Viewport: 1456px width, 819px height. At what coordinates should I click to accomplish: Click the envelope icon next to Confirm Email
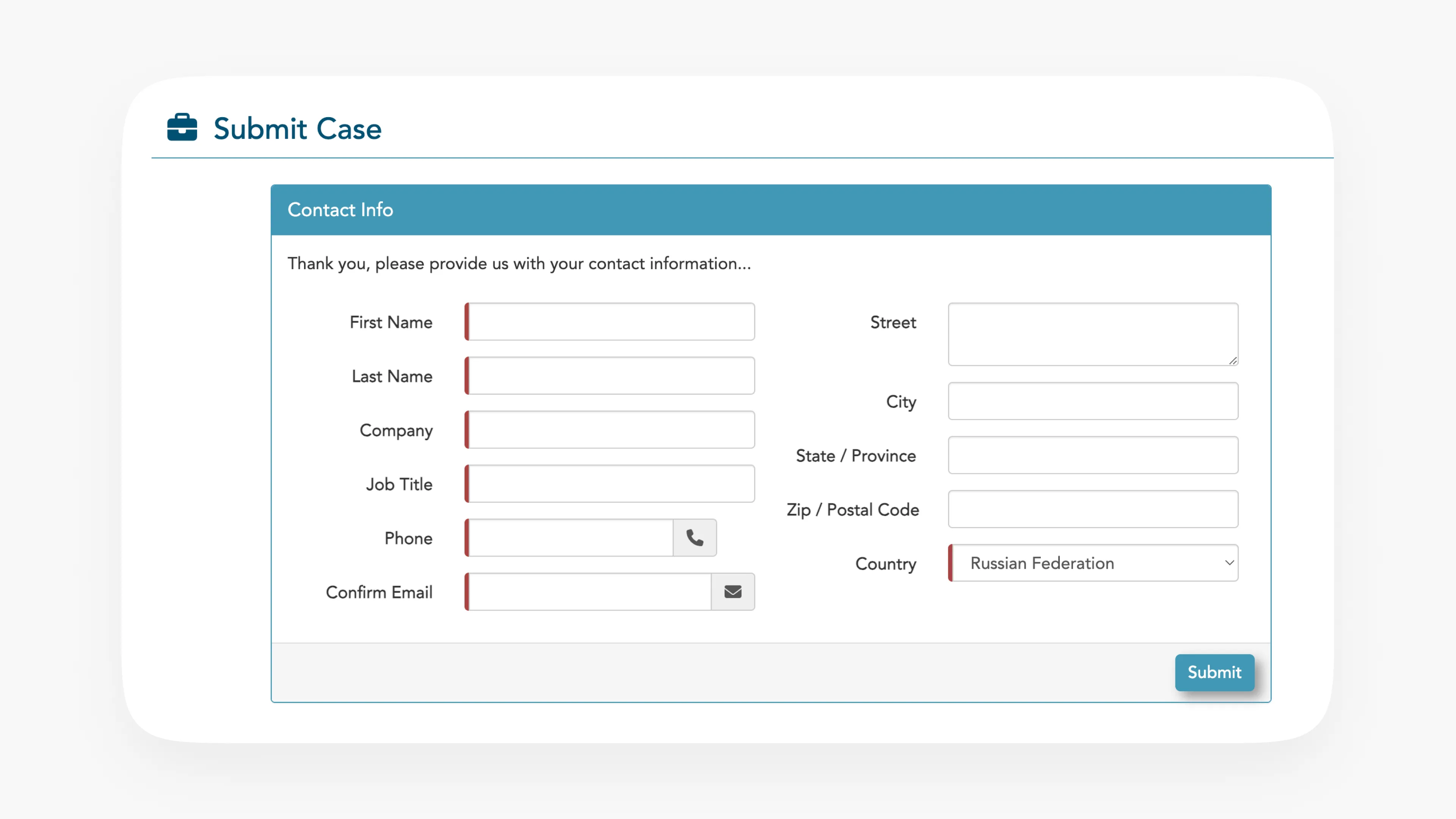[x=733, y=592]
